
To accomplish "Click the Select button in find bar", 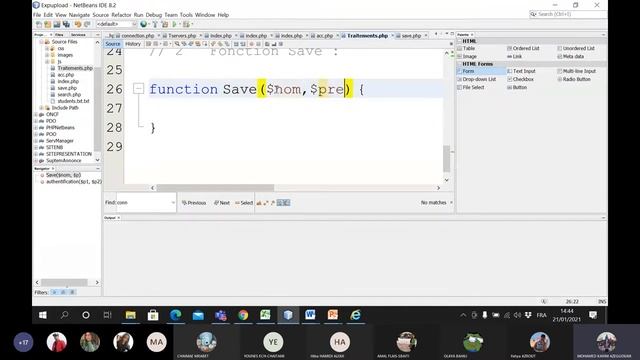I will click(x=244, y=203).
